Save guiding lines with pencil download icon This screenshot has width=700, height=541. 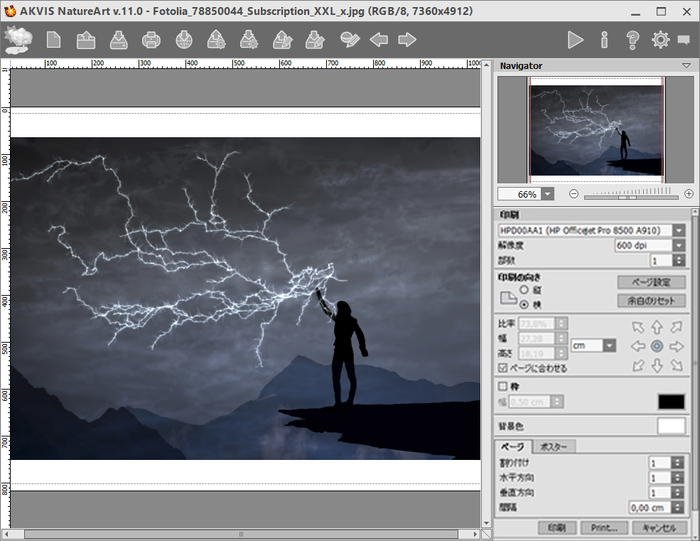315,40
